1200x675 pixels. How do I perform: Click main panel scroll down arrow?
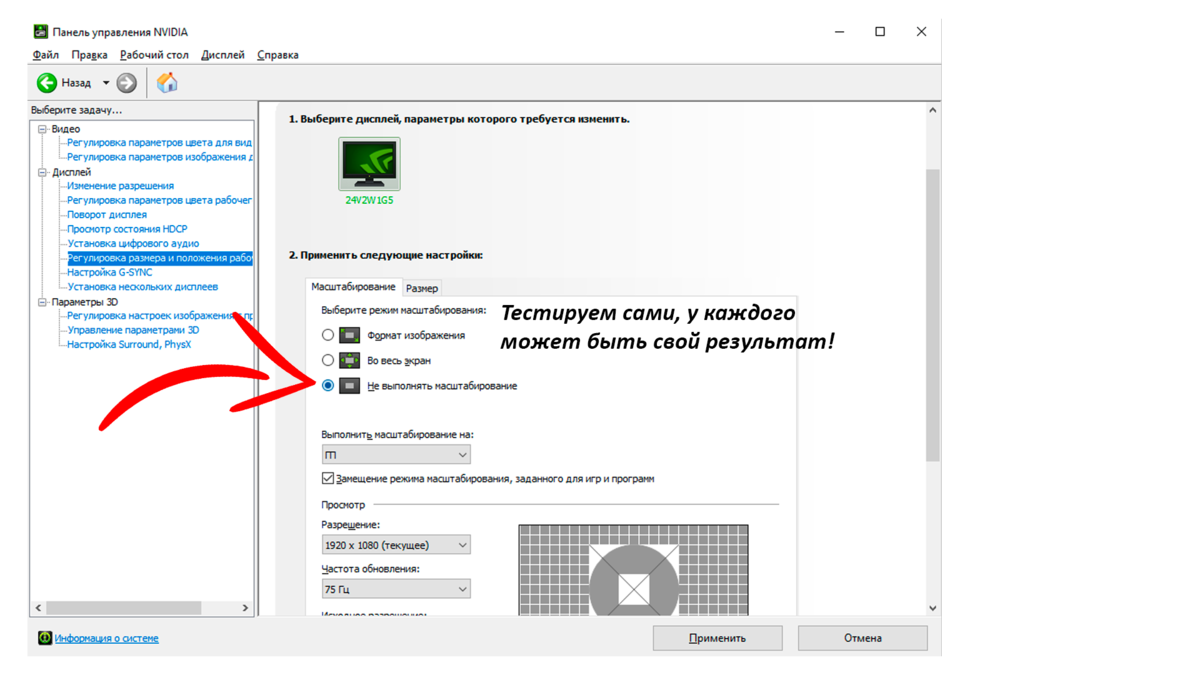tap(932, 607)
